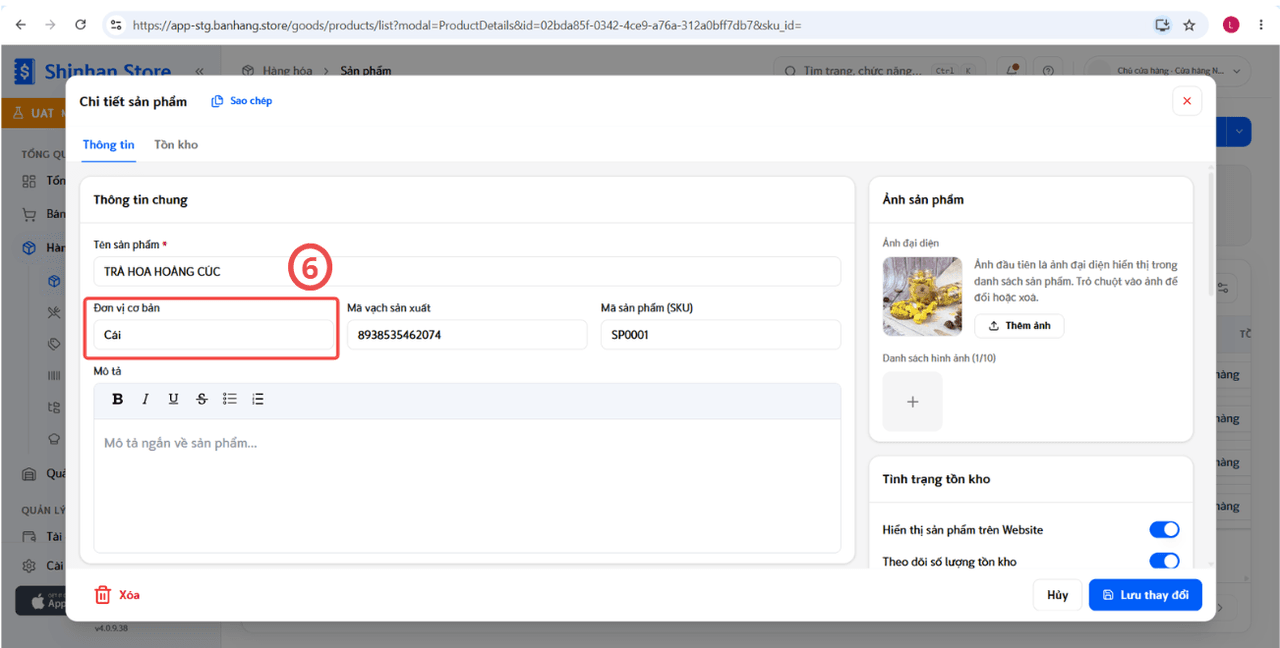This screenshot has height=648, width=1280.
Task: Click the 'Mã sản phẩm (SKU)' field
Action: pyautogui.click(x=720, y=335)
